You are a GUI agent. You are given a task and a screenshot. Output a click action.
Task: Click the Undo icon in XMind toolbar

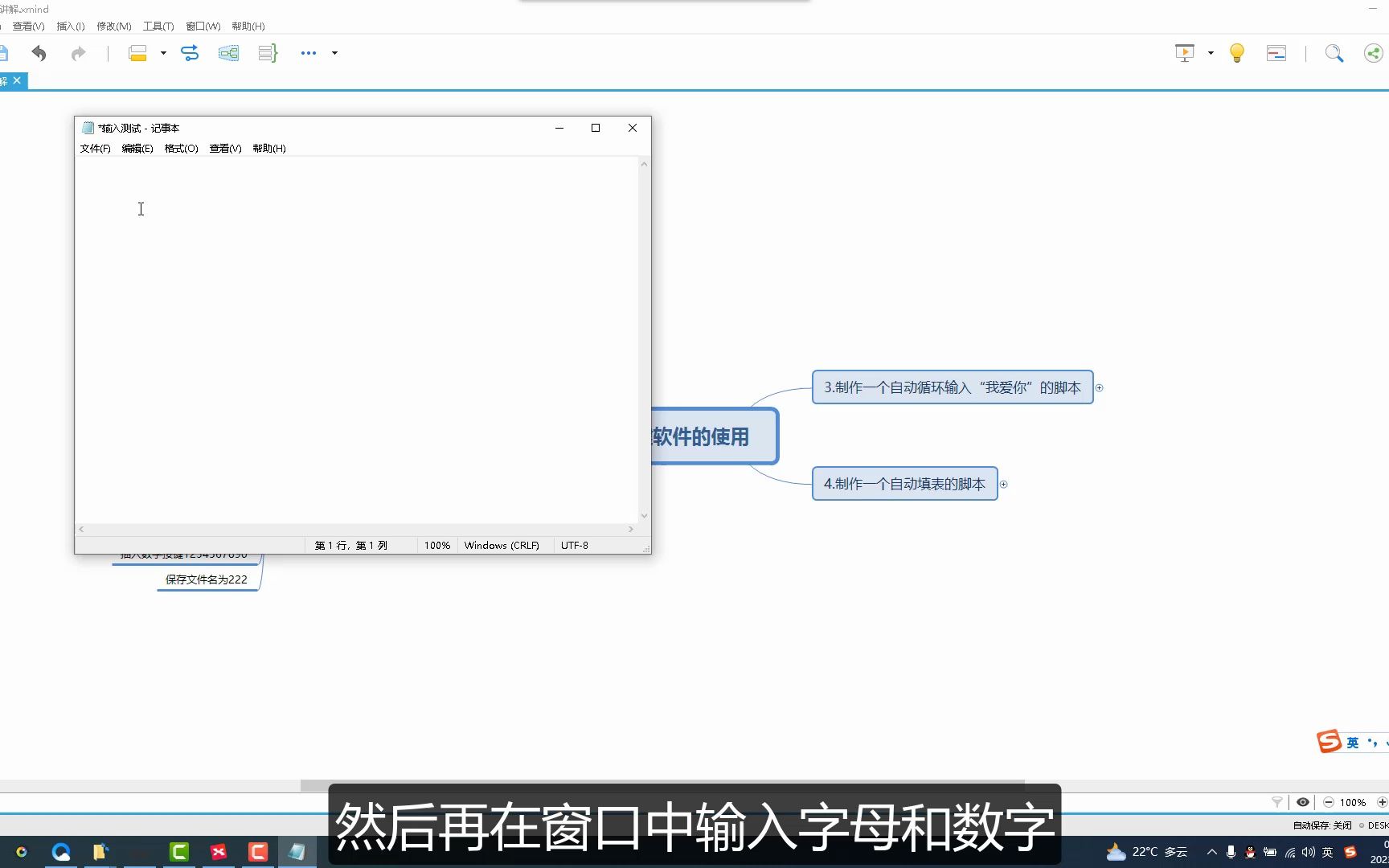pyautogui.click(x=39, y=53)
